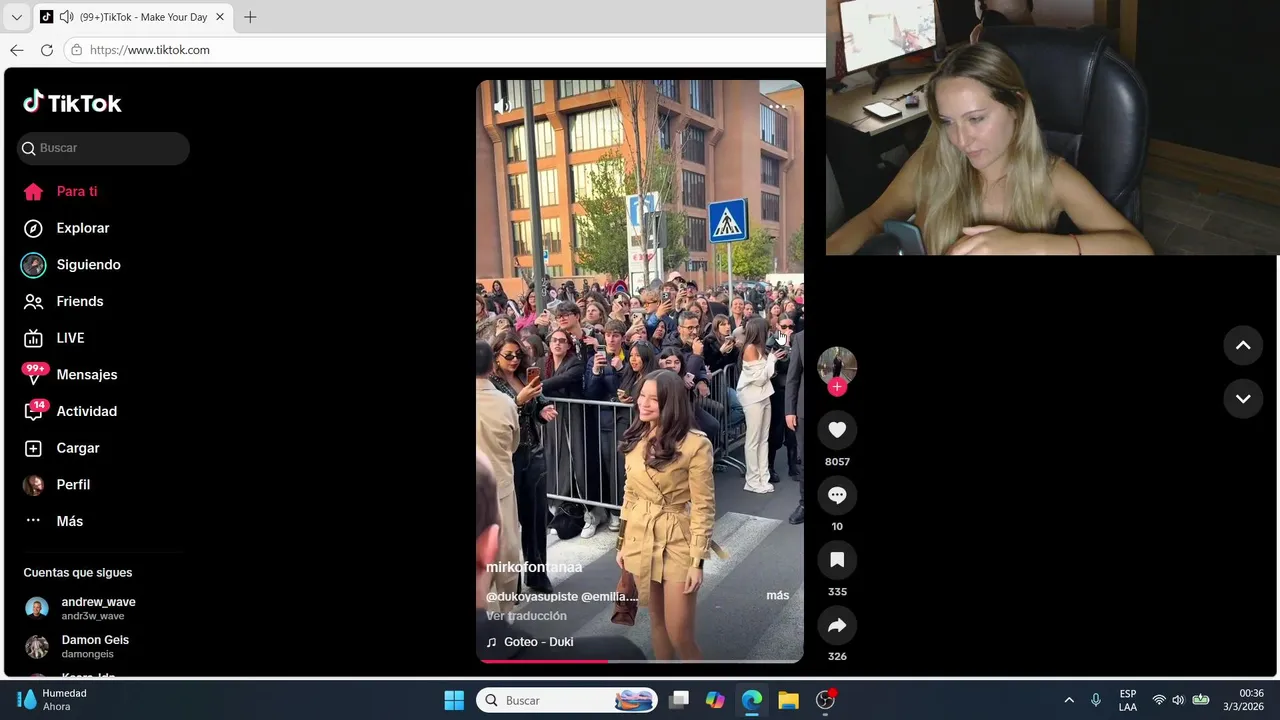
Task: Save video with bookmark icon
Action: [x=837, y=560]
